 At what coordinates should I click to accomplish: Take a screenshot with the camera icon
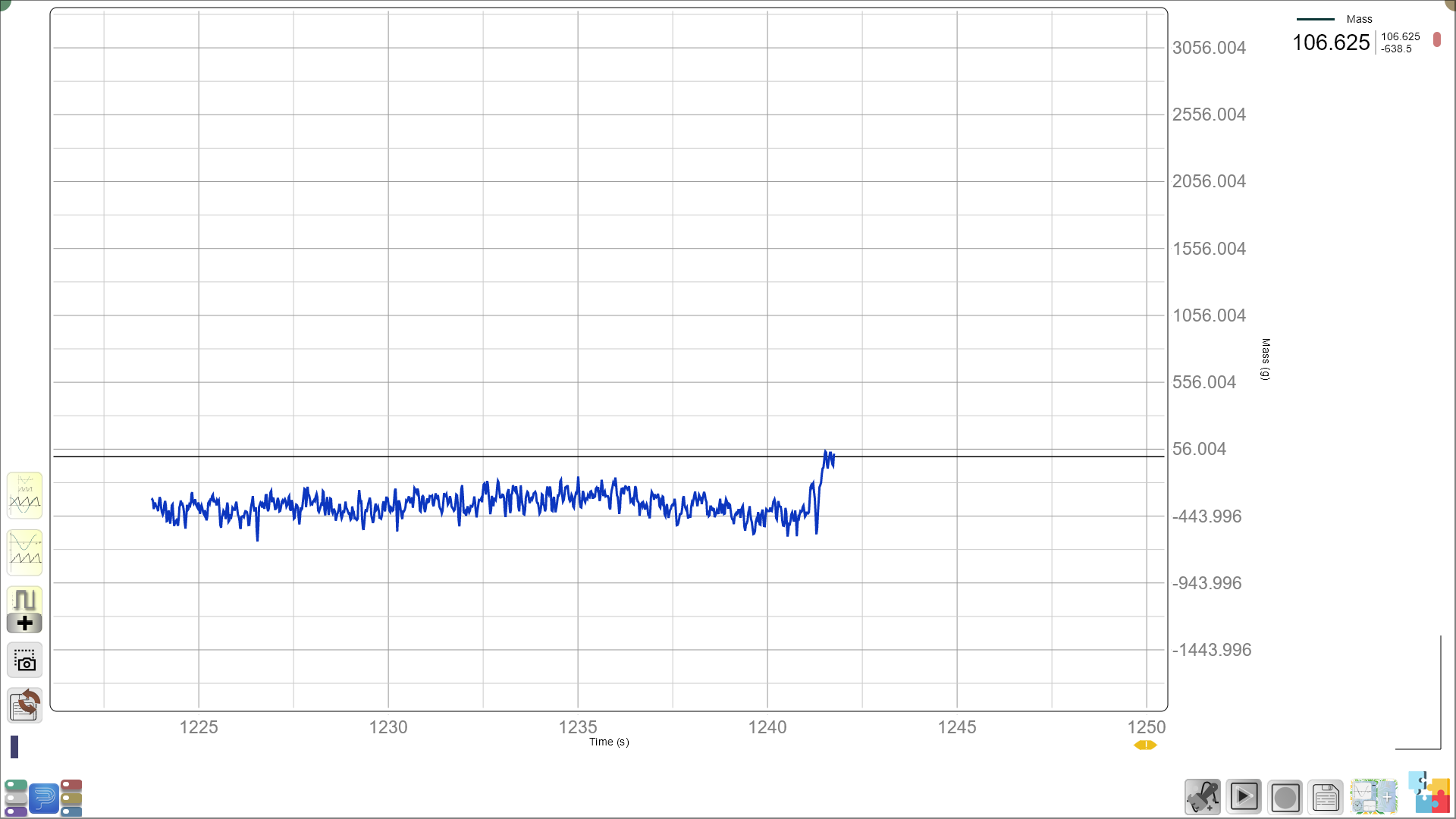[x=24, y=661]
